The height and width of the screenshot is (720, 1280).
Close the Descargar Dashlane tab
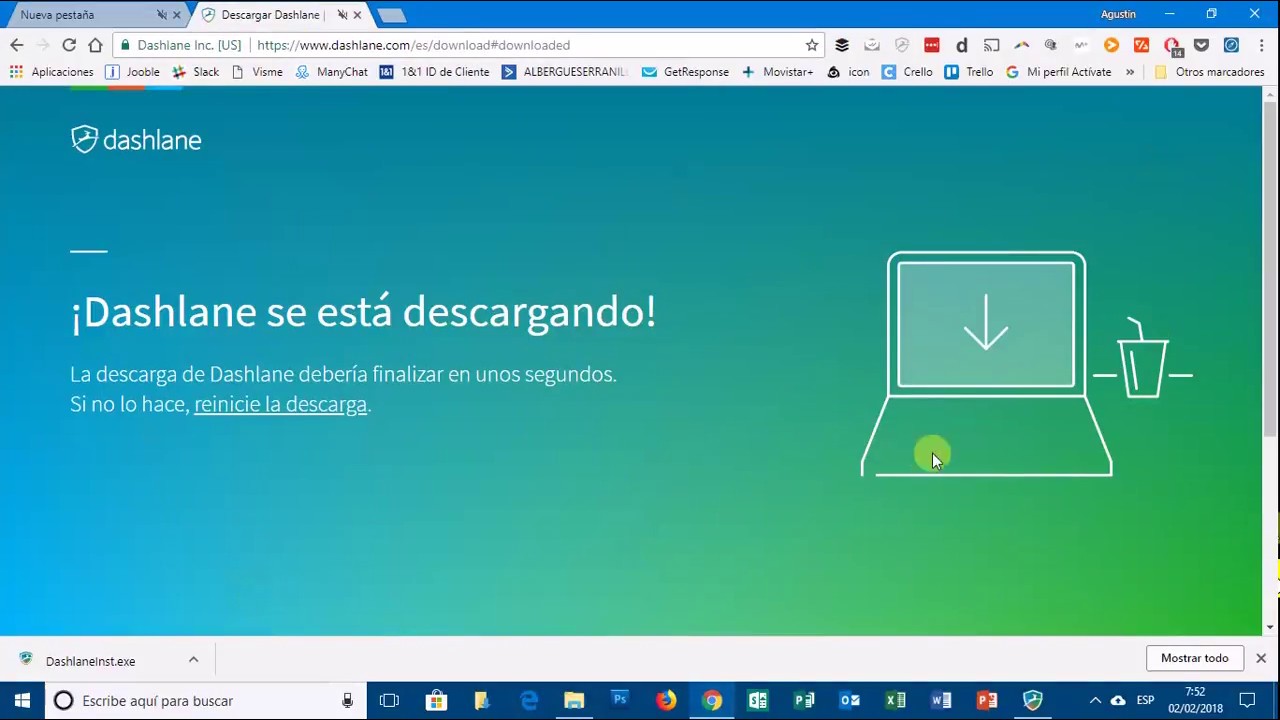357,15
